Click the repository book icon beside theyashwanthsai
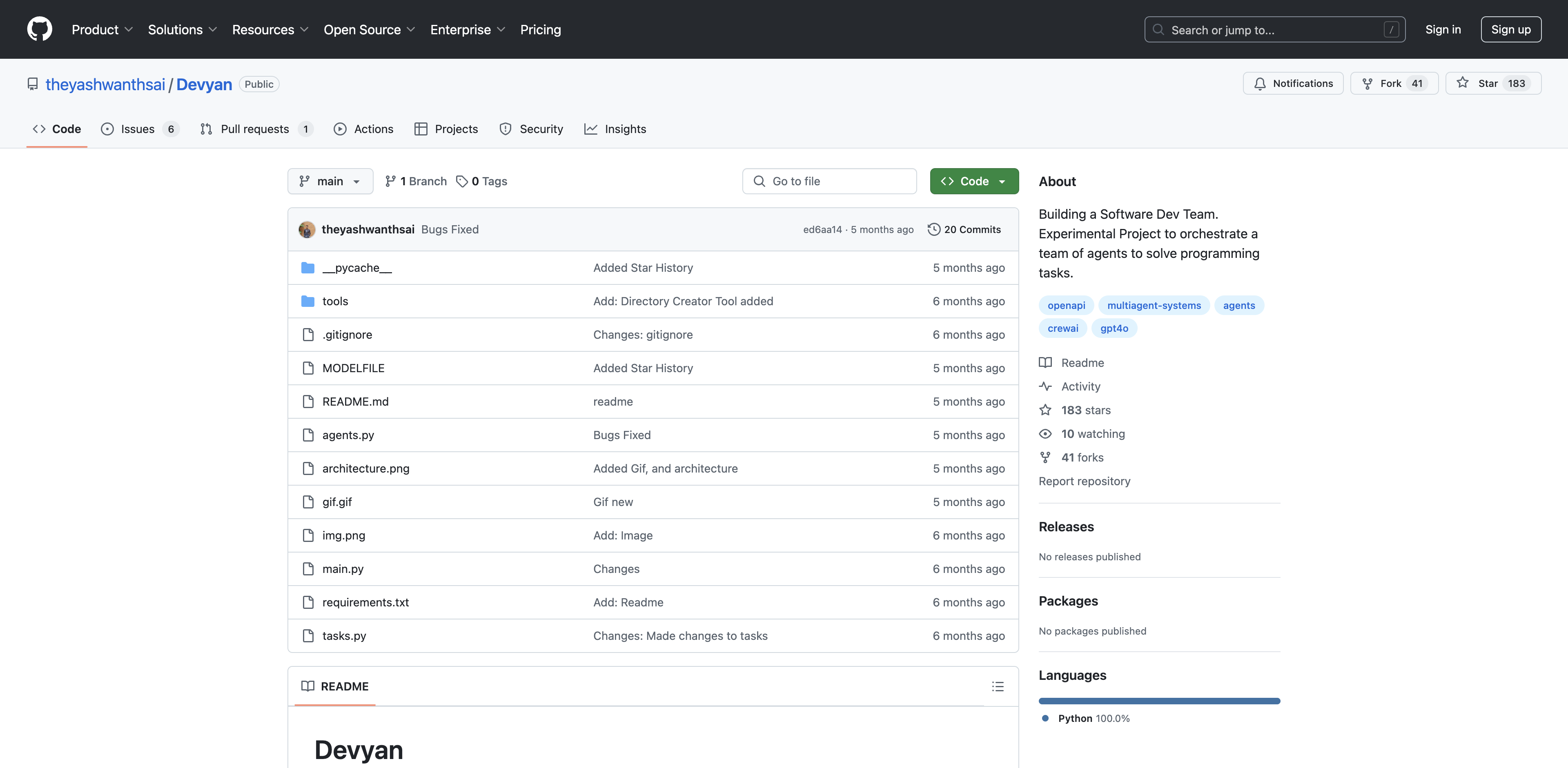Screen dimensions: 1568x768 click(33, 84)
